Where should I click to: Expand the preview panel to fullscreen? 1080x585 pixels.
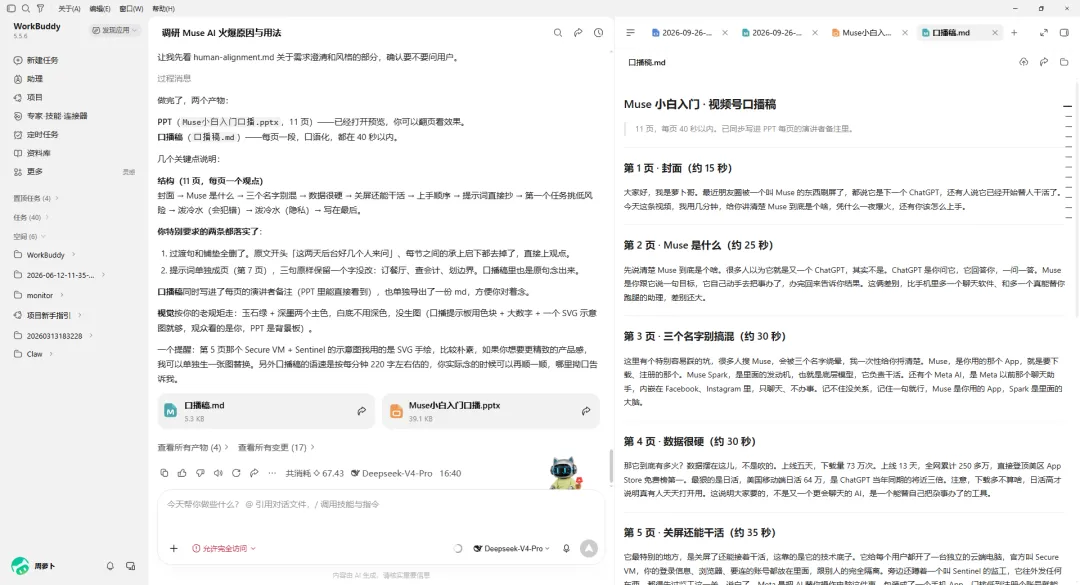pos(1044,32)
